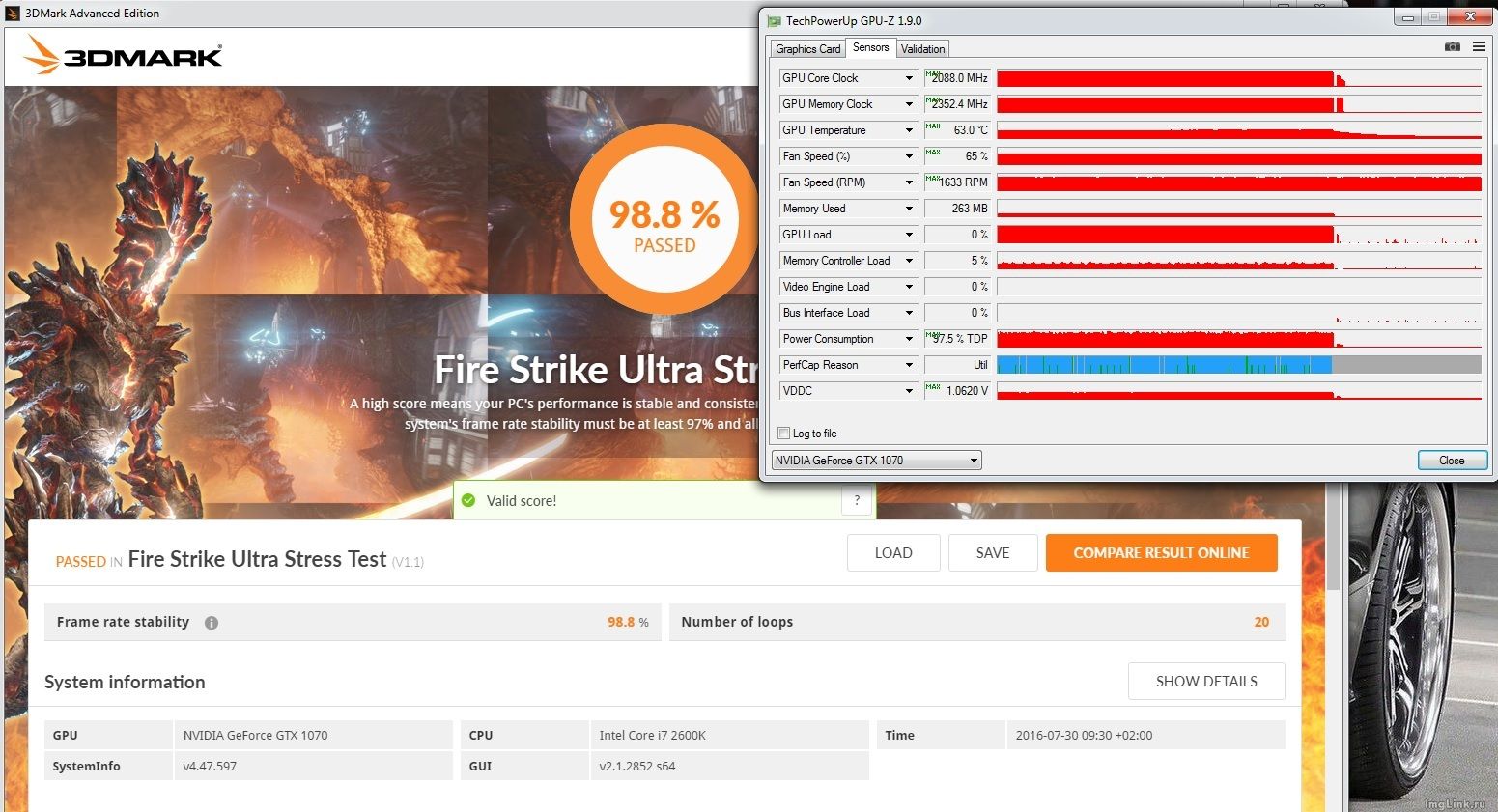1498x812 pixels.
Task: Enable the Log to file checkbox
Action: pyautogui.click(x=784, y=434)
